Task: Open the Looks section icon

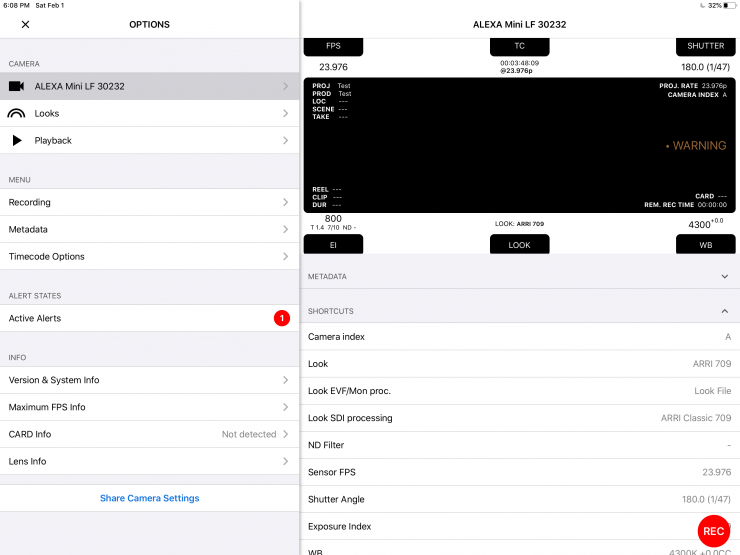Action: click(16, 113)
